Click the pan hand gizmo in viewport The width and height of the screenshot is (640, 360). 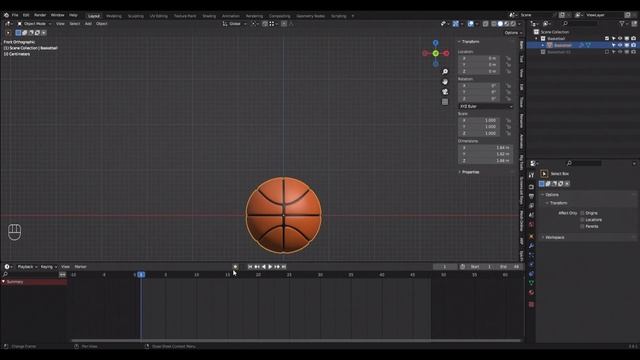click(x=445, y=82)
